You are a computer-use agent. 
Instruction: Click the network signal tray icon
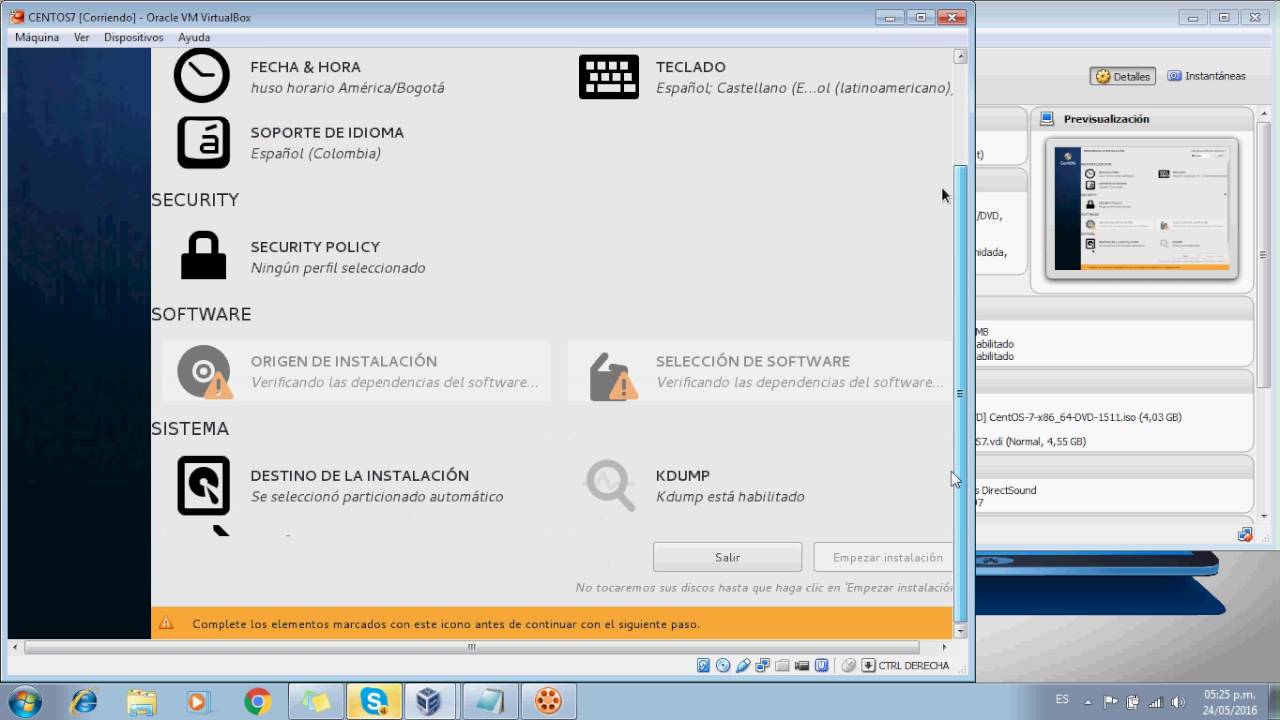click(x=1155, y=702)
